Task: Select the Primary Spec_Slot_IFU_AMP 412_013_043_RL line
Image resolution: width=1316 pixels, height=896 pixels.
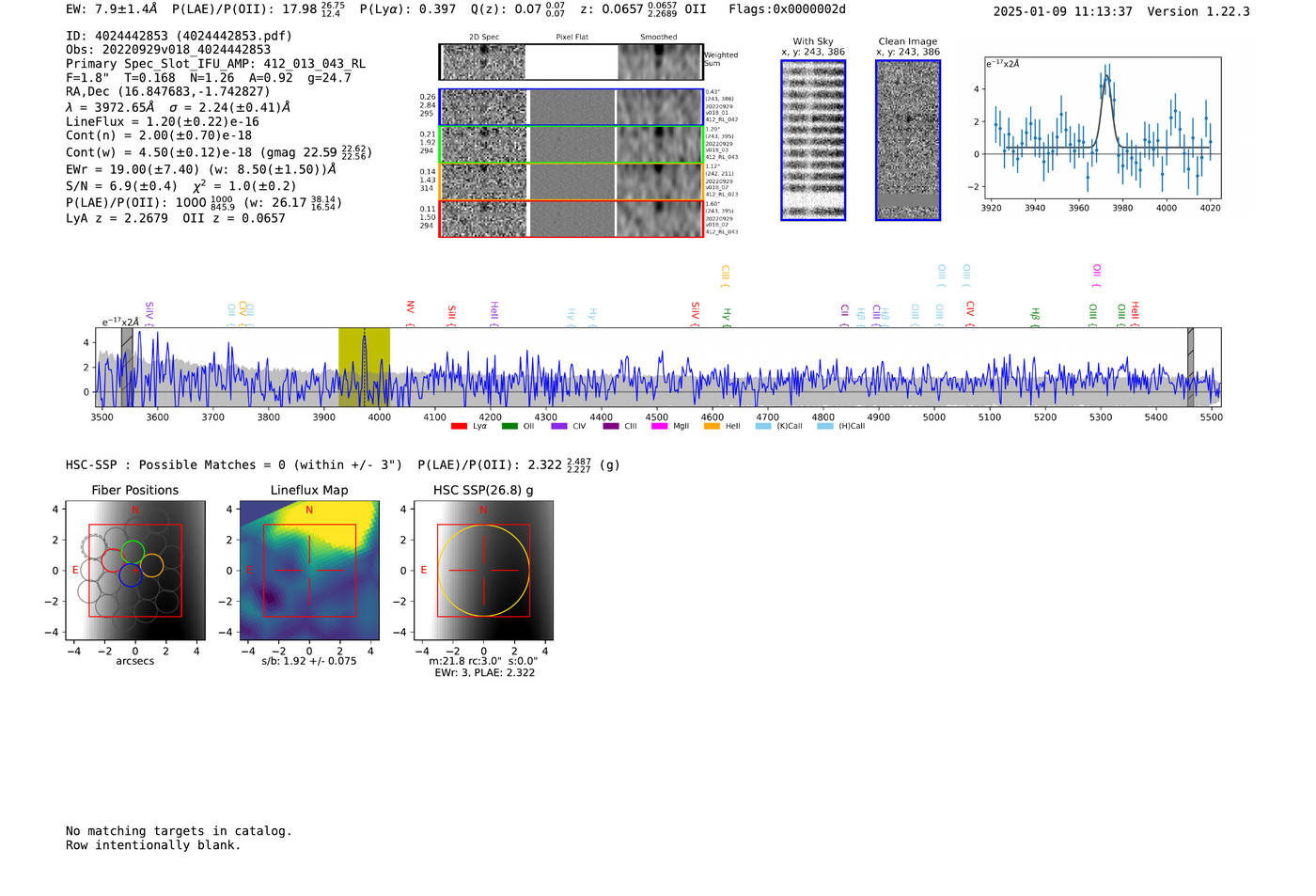Action: [215, 64]
